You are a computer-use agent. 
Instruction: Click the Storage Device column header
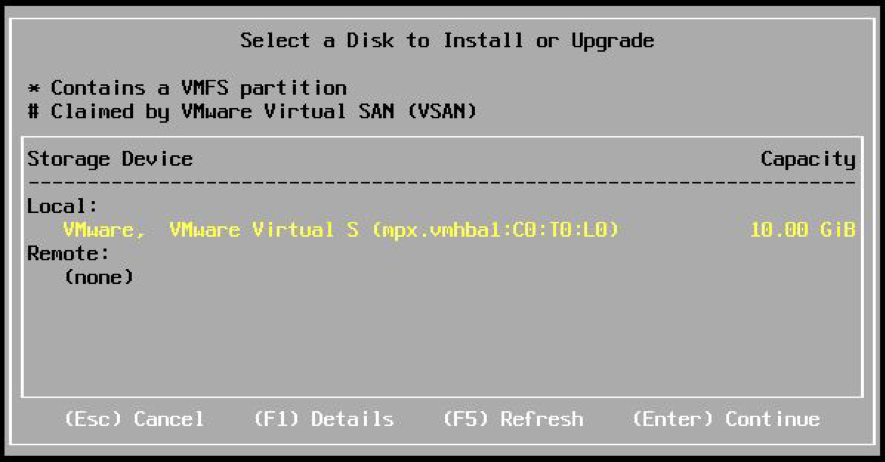coord(110,159)
